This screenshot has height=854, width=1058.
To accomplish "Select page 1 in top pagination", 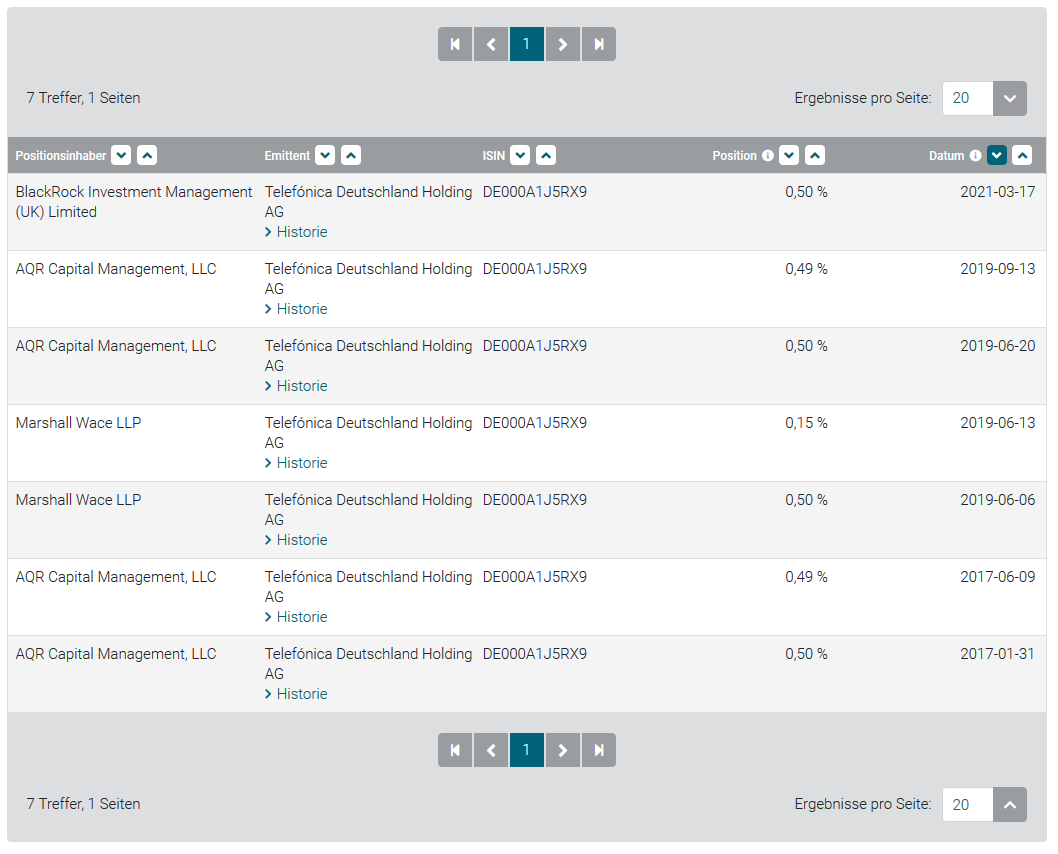I will point(526,45).
